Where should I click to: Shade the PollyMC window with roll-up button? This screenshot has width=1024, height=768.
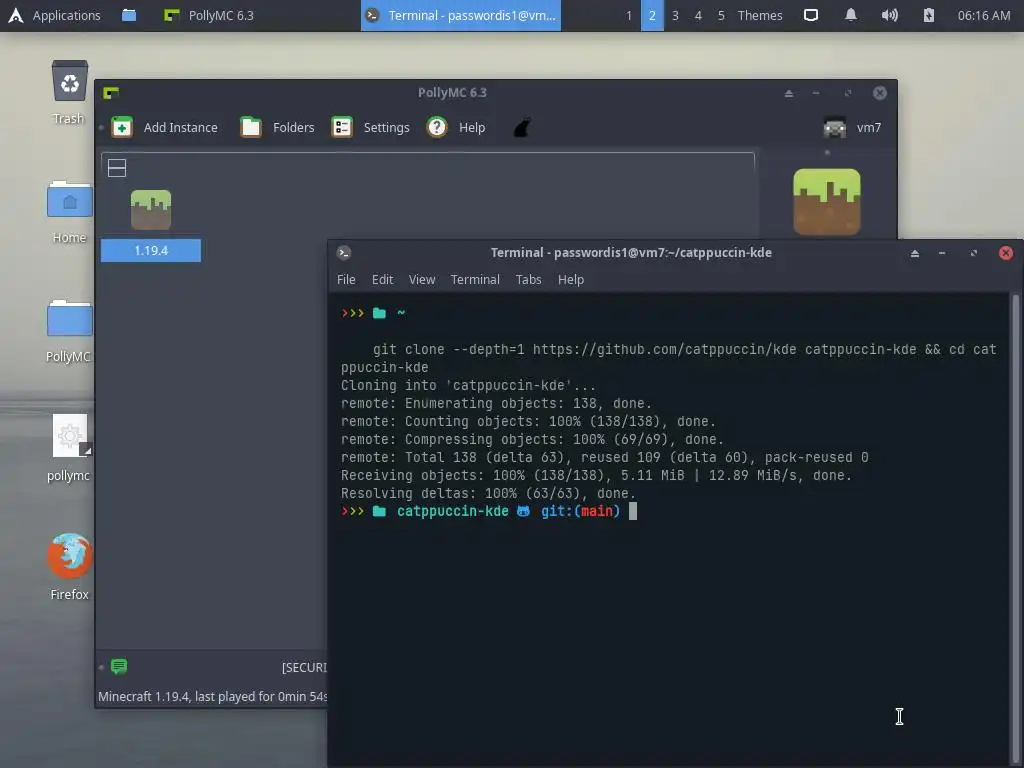(x=789, y=93)
